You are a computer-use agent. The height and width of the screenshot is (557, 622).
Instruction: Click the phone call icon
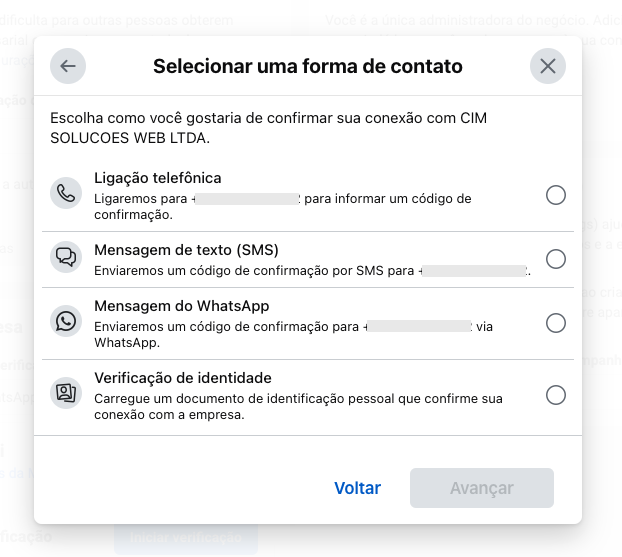click(x=66, y=194)
